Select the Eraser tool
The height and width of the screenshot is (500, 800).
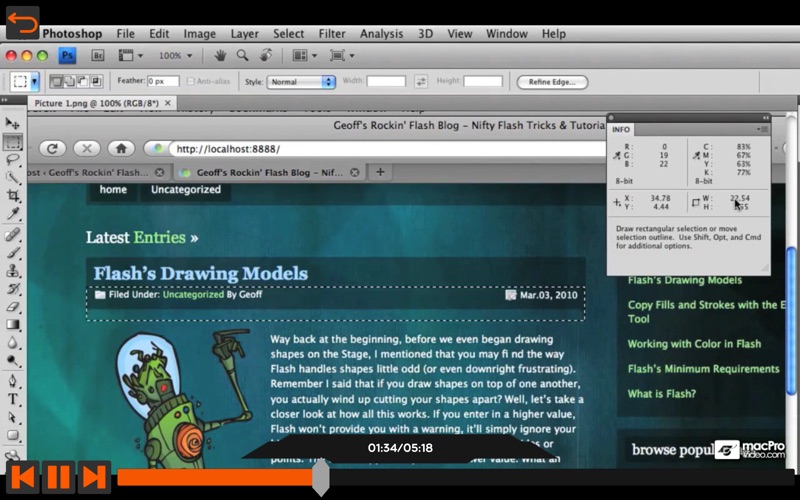tap(13, 307)
